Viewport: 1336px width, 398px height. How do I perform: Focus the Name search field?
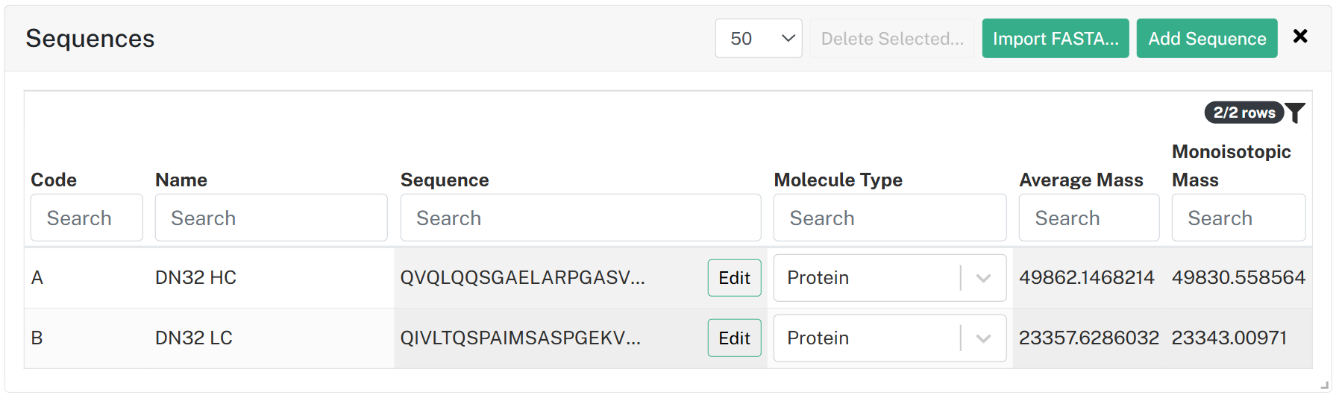click(271, 218)
